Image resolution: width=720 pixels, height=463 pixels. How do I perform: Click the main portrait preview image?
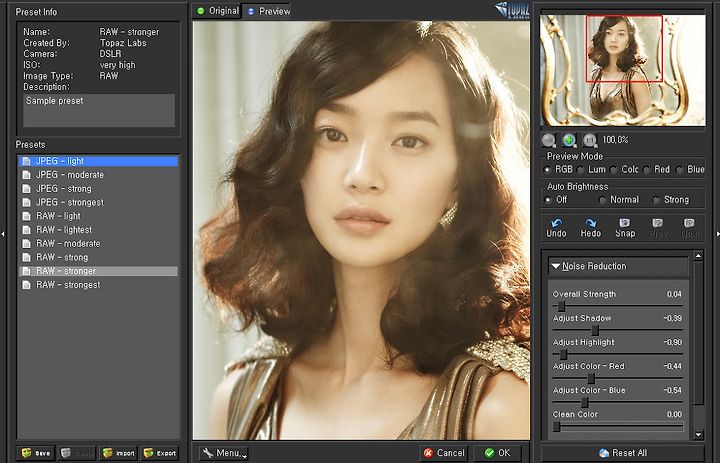[x=361, y=230]
